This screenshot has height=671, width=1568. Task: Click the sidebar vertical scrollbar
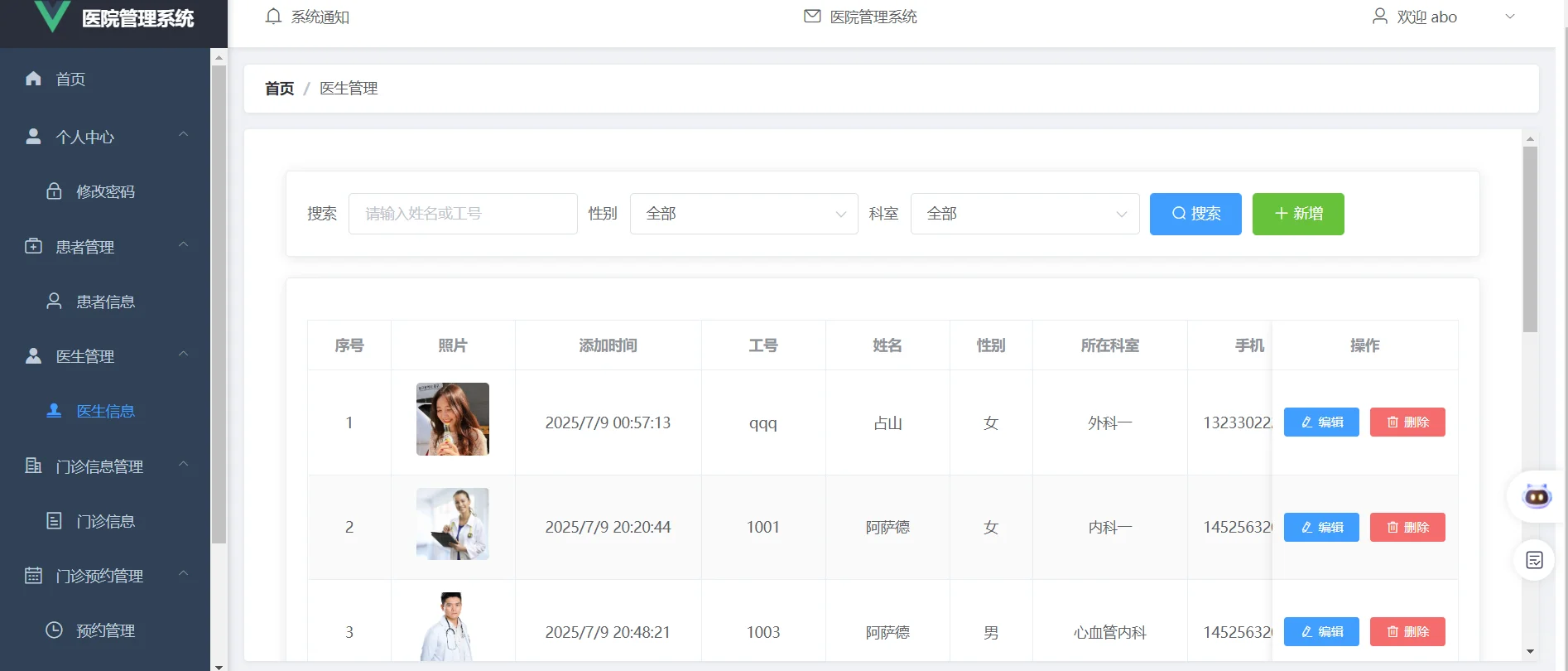click(219, 305)
